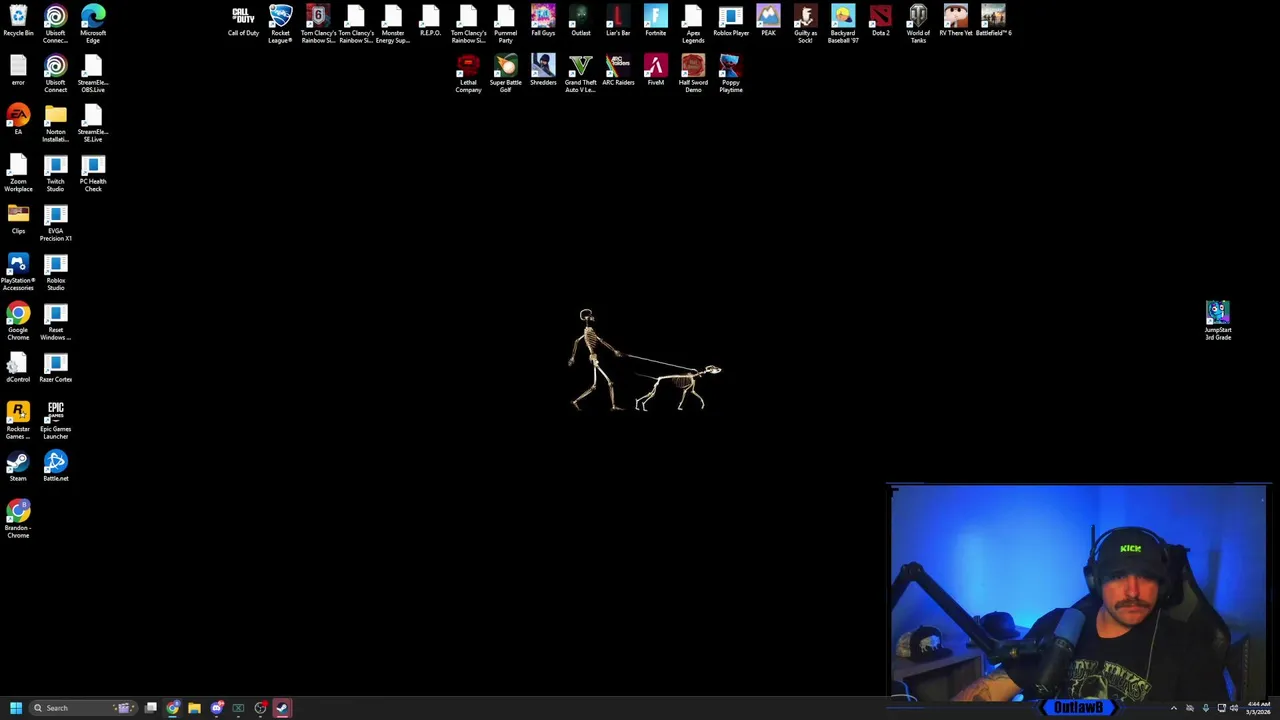Launch Call of Duty shortcut

click(243, 21)
